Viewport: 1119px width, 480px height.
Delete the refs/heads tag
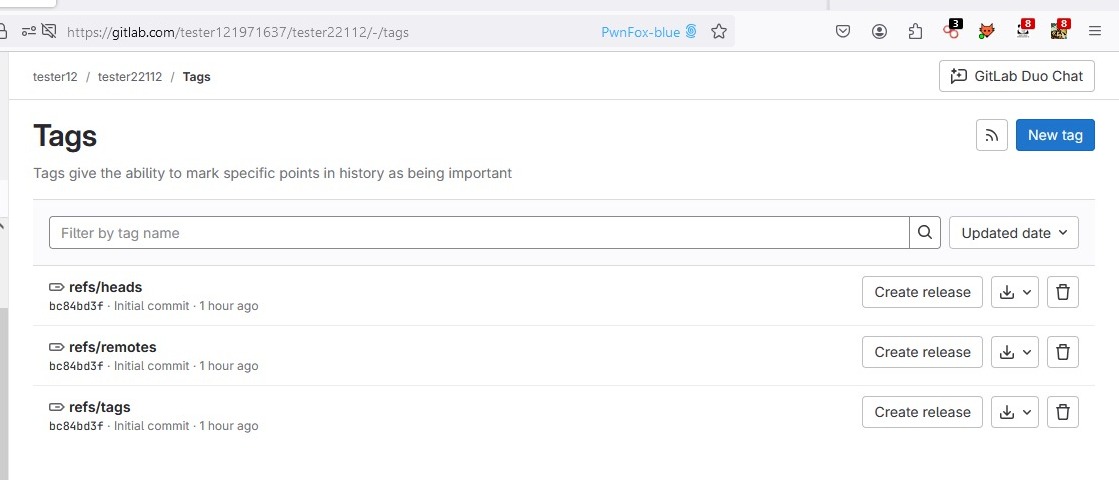(1063, 292)
